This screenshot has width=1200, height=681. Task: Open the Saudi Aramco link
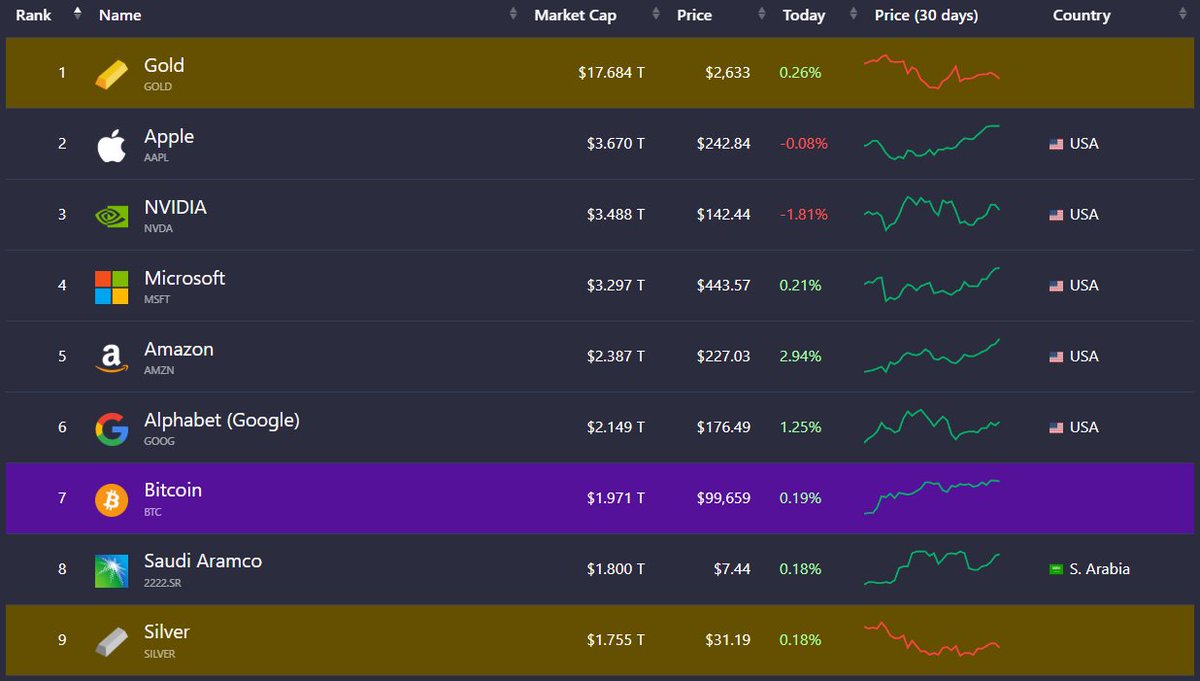[x=203, y=561]
